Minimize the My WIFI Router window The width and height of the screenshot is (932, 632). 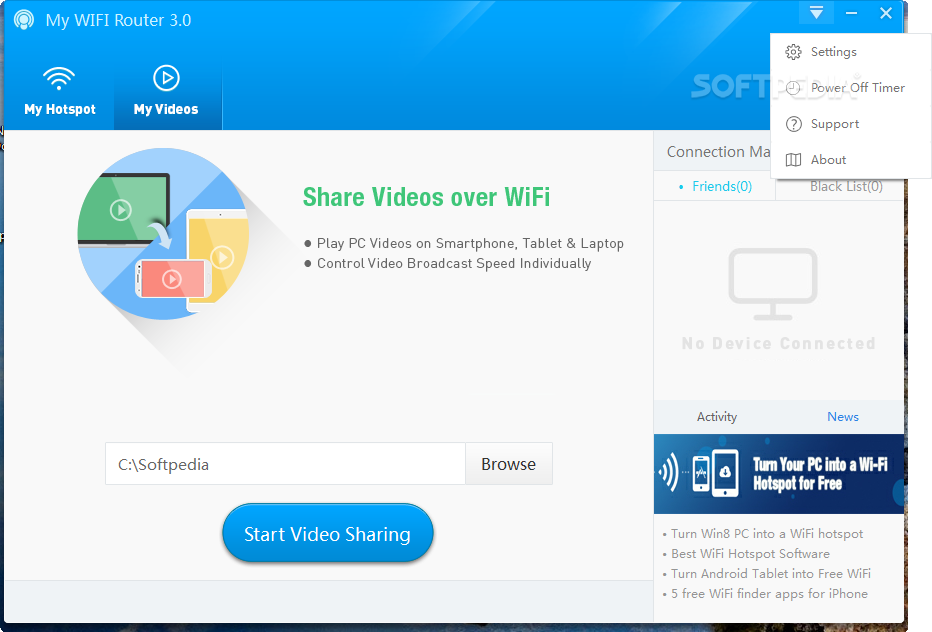(x=852, y=12)
